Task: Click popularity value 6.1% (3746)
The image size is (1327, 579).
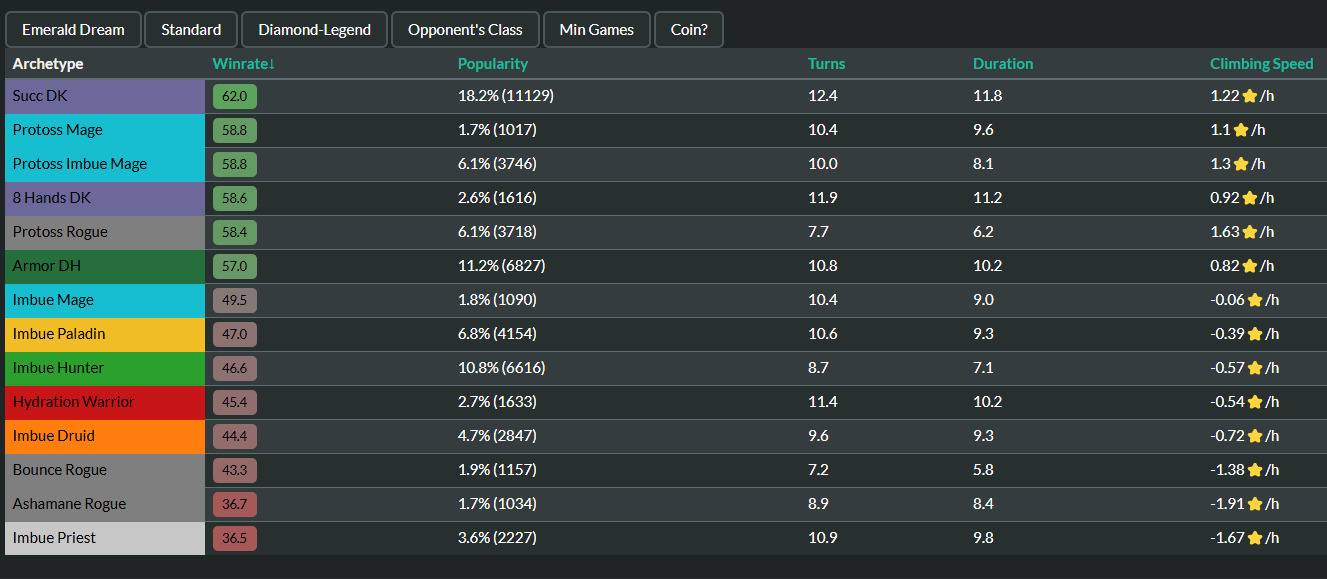Action: pos(498,164)
